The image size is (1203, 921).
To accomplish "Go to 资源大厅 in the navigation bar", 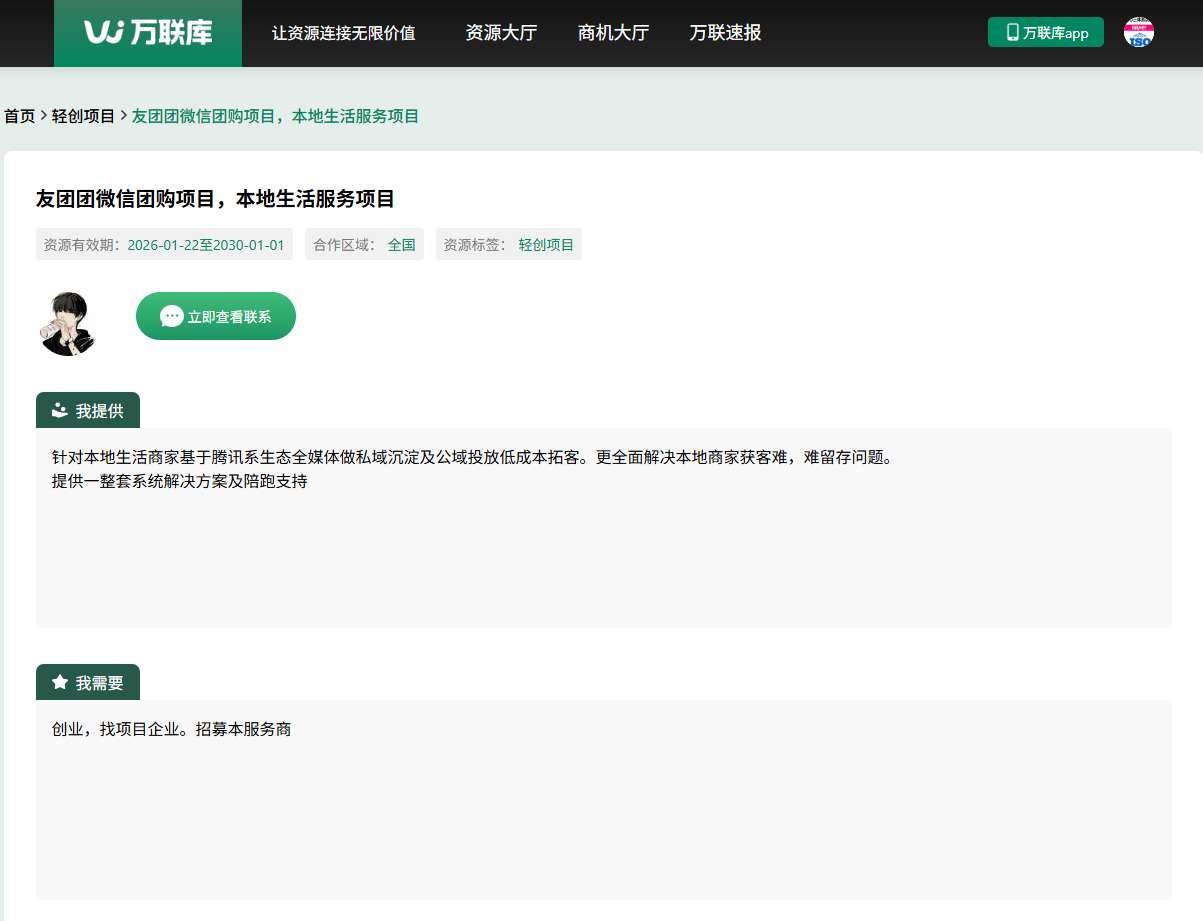I will [x=501, y=33].
